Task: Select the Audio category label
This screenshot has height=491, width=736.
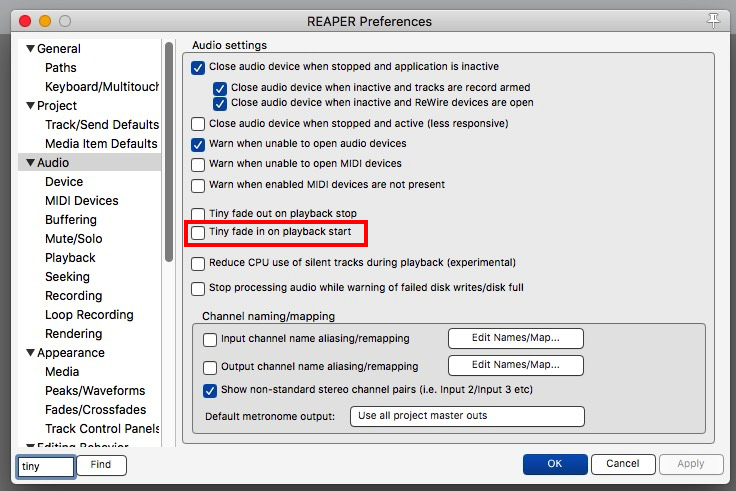Action: [53, 162]
